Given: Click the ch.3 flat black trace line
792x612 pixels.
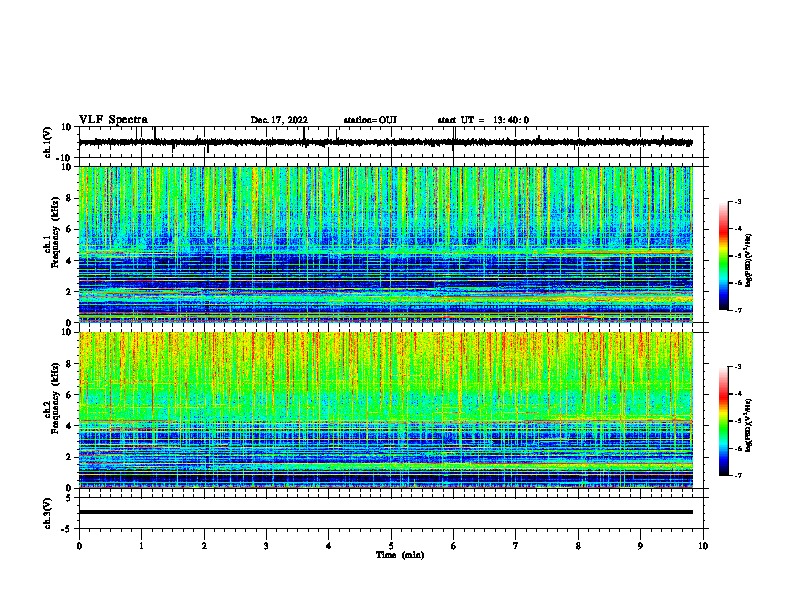Looking at the screenshot, I should point(385,512).
